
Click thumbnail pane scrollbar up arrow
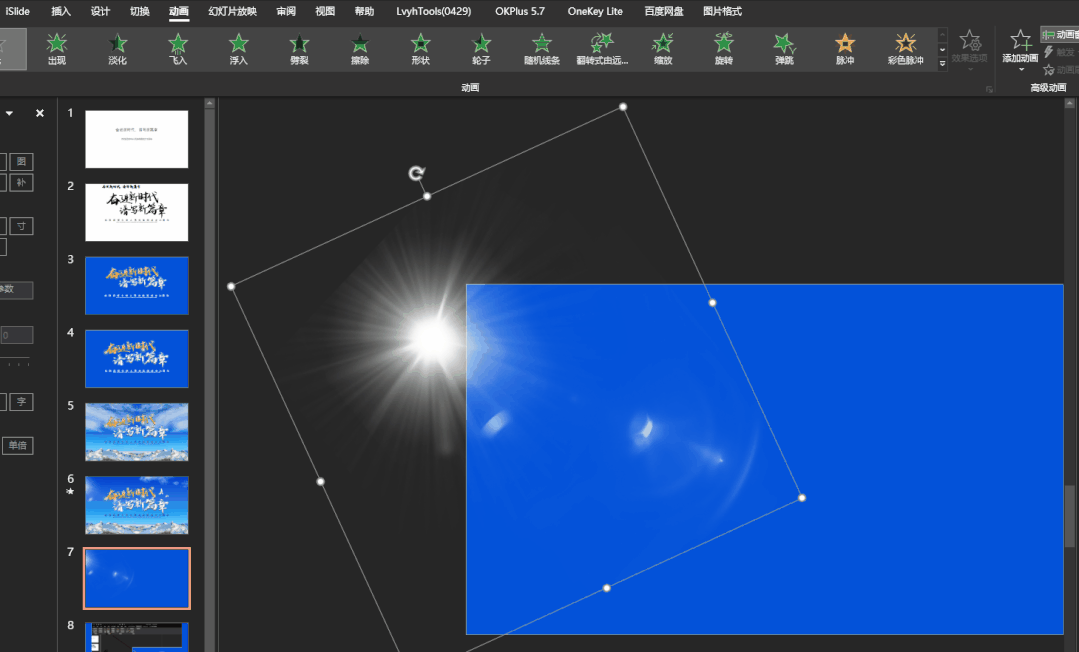point(210,103)
